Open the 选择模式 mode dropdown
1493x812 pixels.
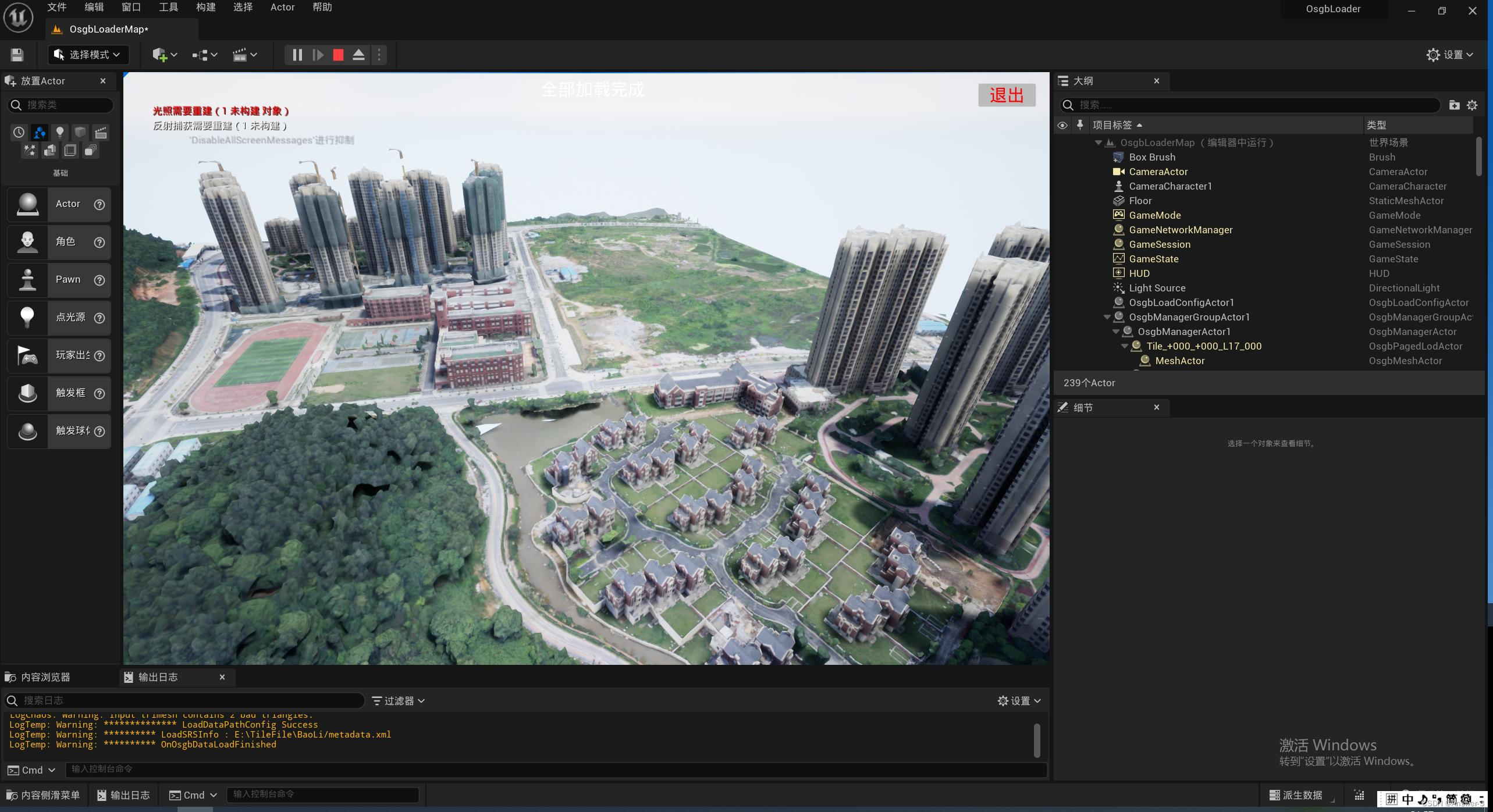click(88, 55)
